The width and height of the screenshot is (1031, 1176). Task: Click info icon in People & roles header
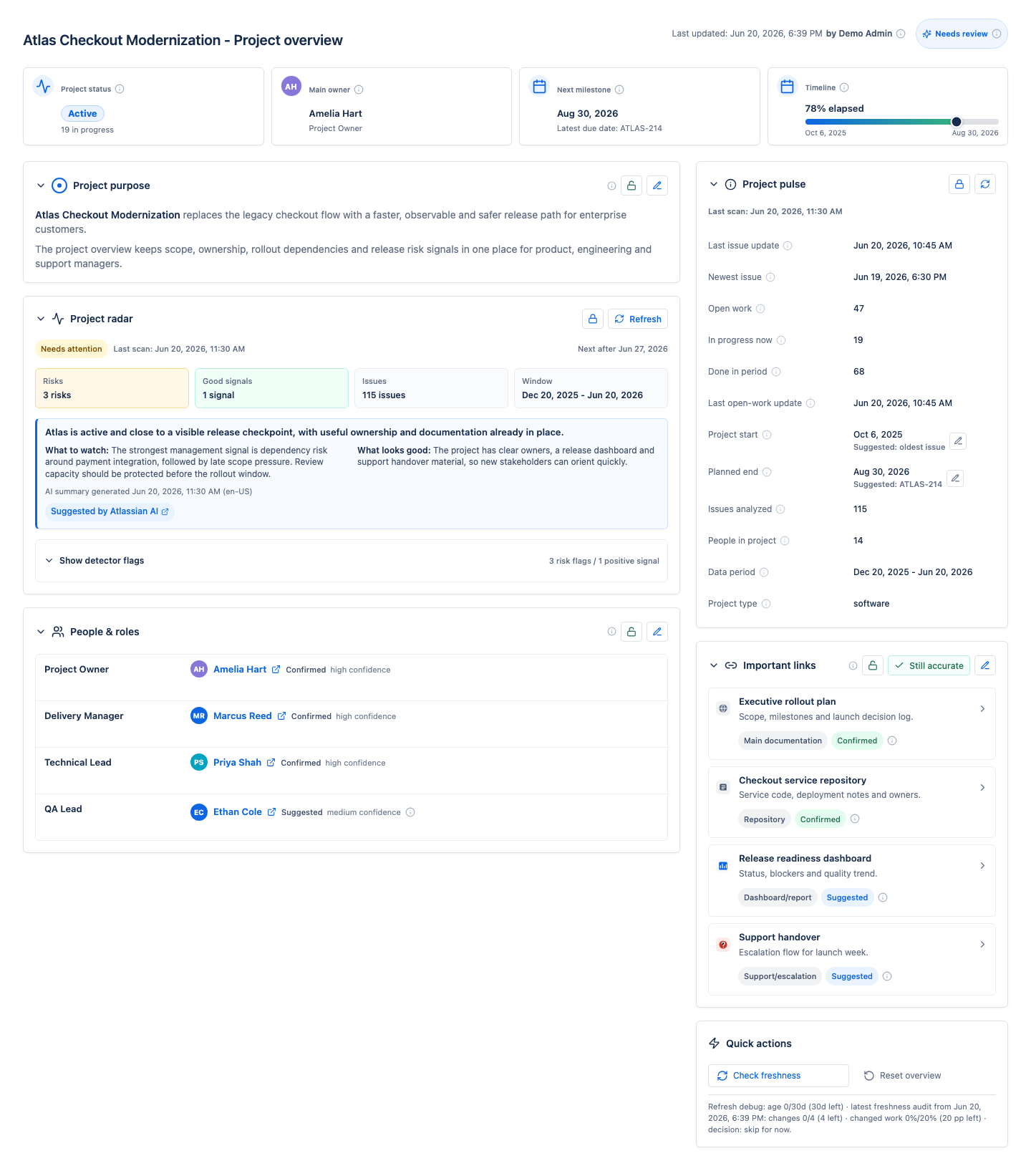point(611,632)
